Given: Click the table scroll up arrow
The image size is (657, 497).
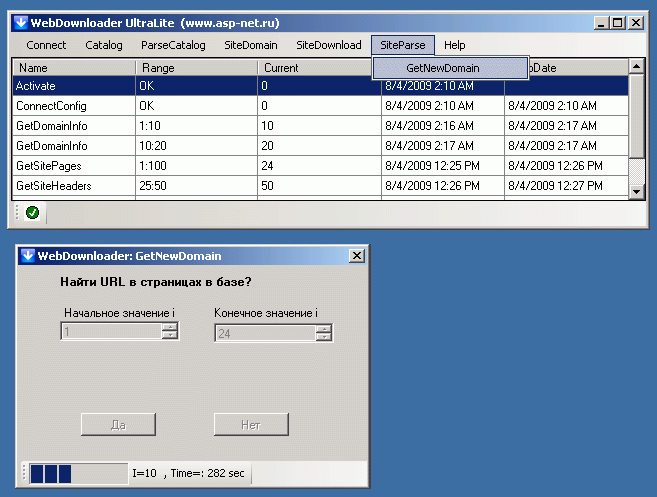Looking at the screenshot, I should tap(636, 66).
